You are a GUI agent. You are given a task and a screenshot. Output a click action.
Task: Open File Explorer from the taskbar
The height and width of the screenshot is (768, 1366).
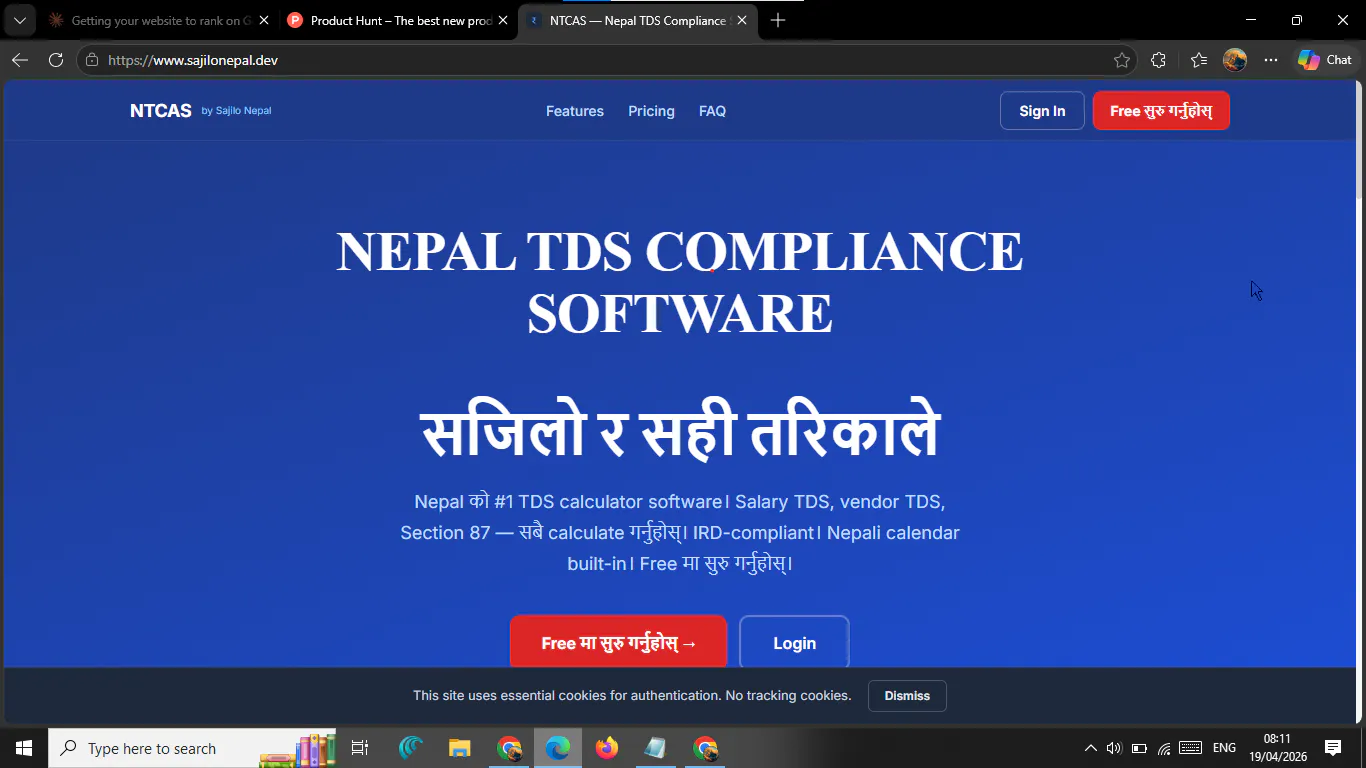[459, 748]
